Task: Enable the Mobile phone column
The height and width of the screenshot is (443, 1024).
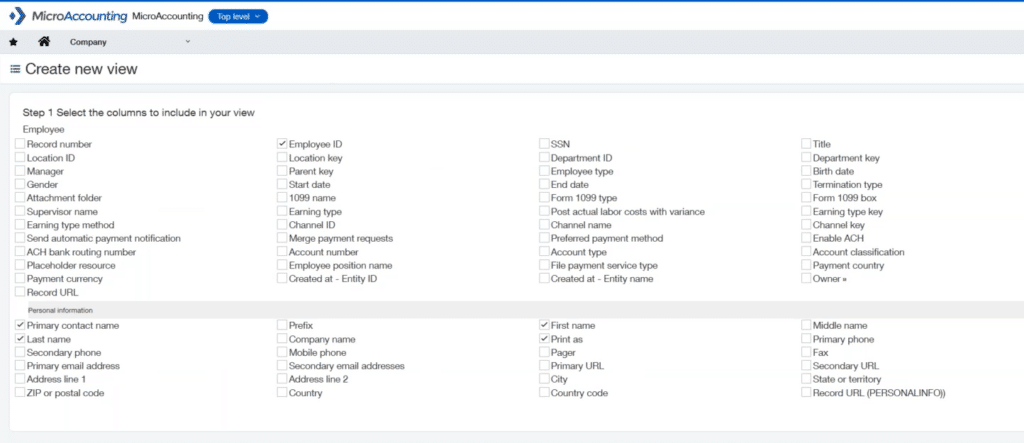Action: pyautogui.click(x=282, y=353)
